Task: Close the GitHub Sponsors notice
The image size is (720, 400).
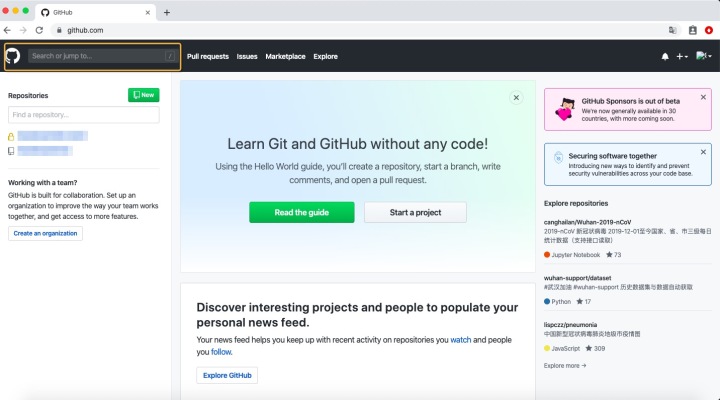Action: [x=703, y=97]
